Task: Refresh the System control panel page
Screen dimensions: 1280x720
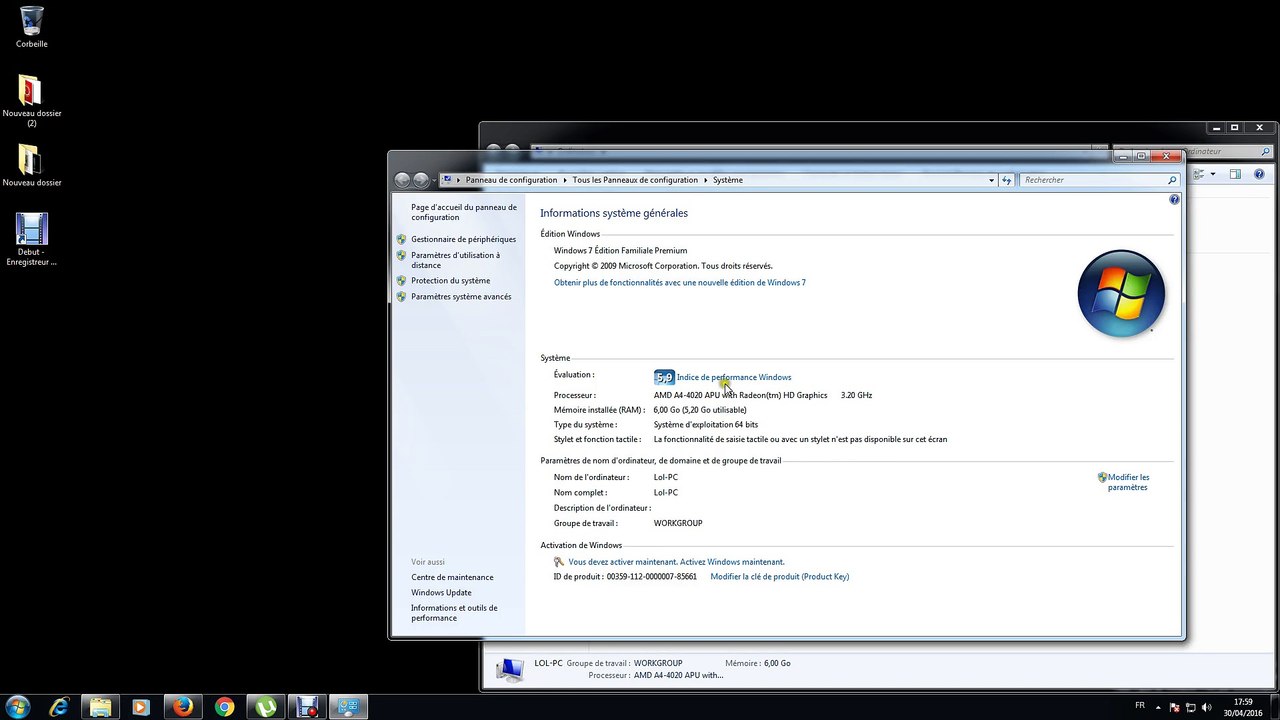Action: 1006,180
